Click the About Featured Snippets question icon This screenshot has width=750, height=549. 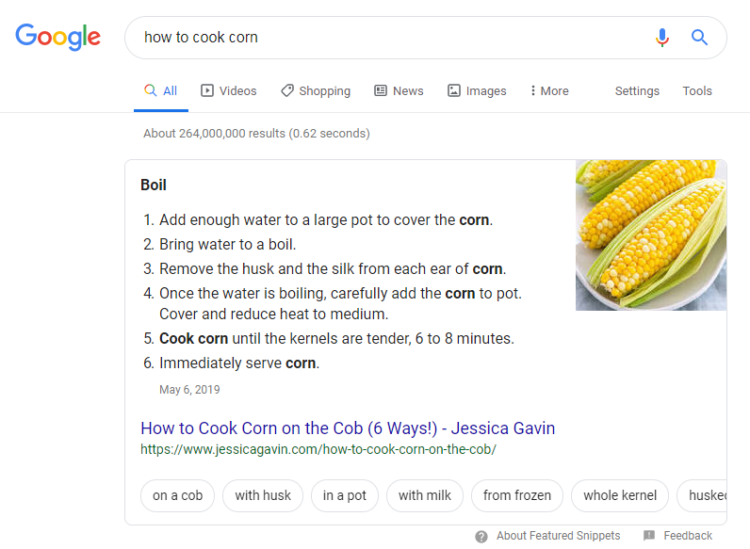click(482, 536)
